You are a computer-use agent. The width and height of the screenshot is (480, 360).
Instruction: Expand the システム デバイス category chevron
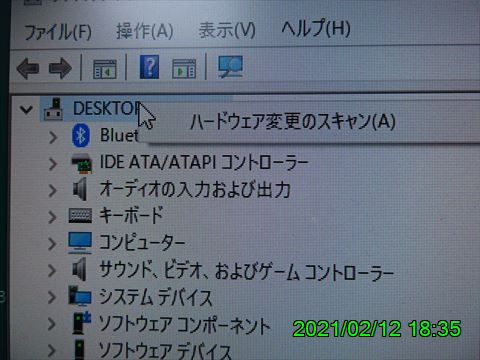[52, 297]
